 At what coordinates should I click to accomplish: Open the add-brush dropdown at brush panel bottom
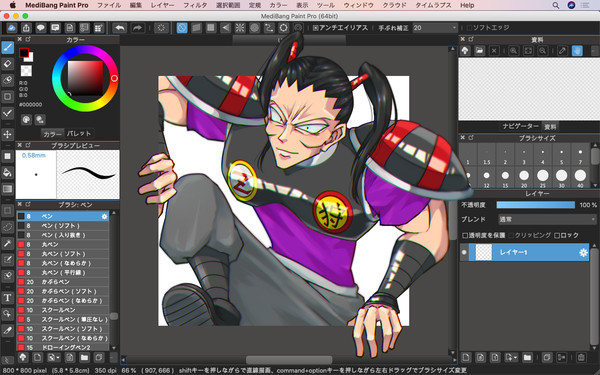(x=53, y=357)
